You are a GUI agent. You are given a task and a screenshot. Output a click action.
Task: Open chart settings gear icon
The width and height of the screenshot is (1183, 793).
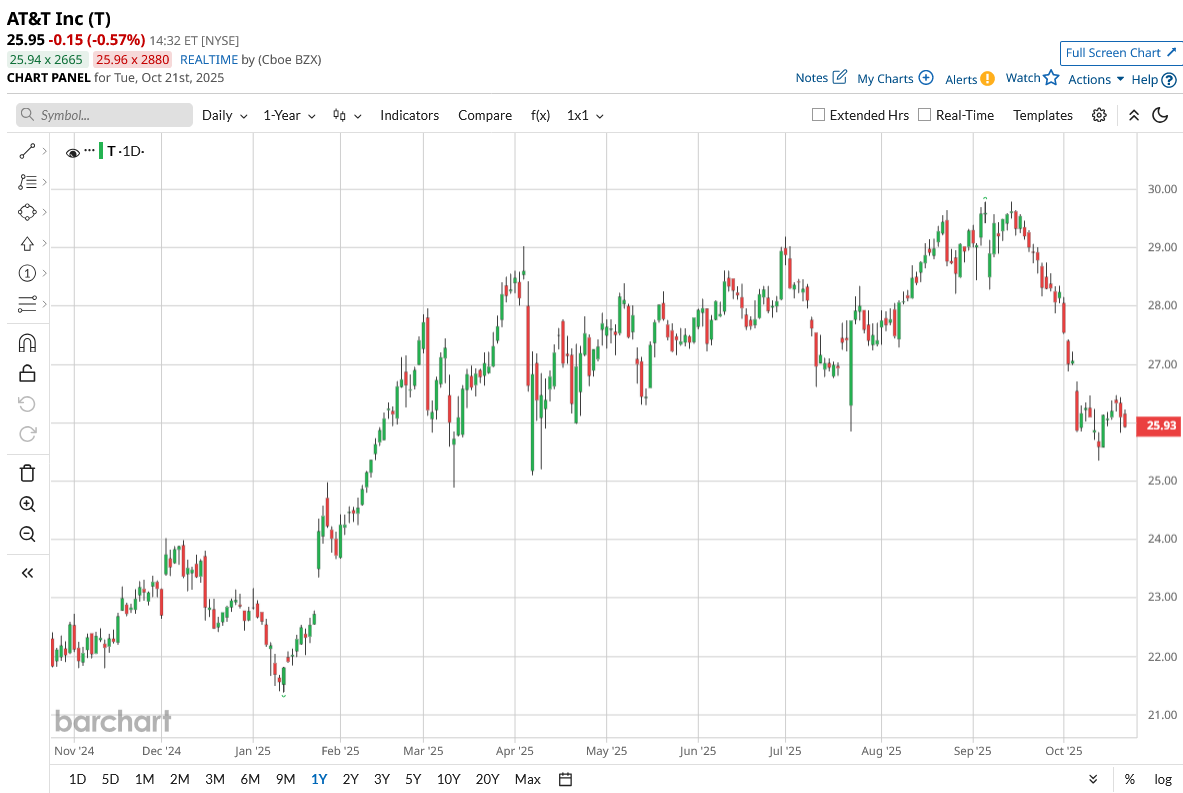click(x=1099, y=115)
